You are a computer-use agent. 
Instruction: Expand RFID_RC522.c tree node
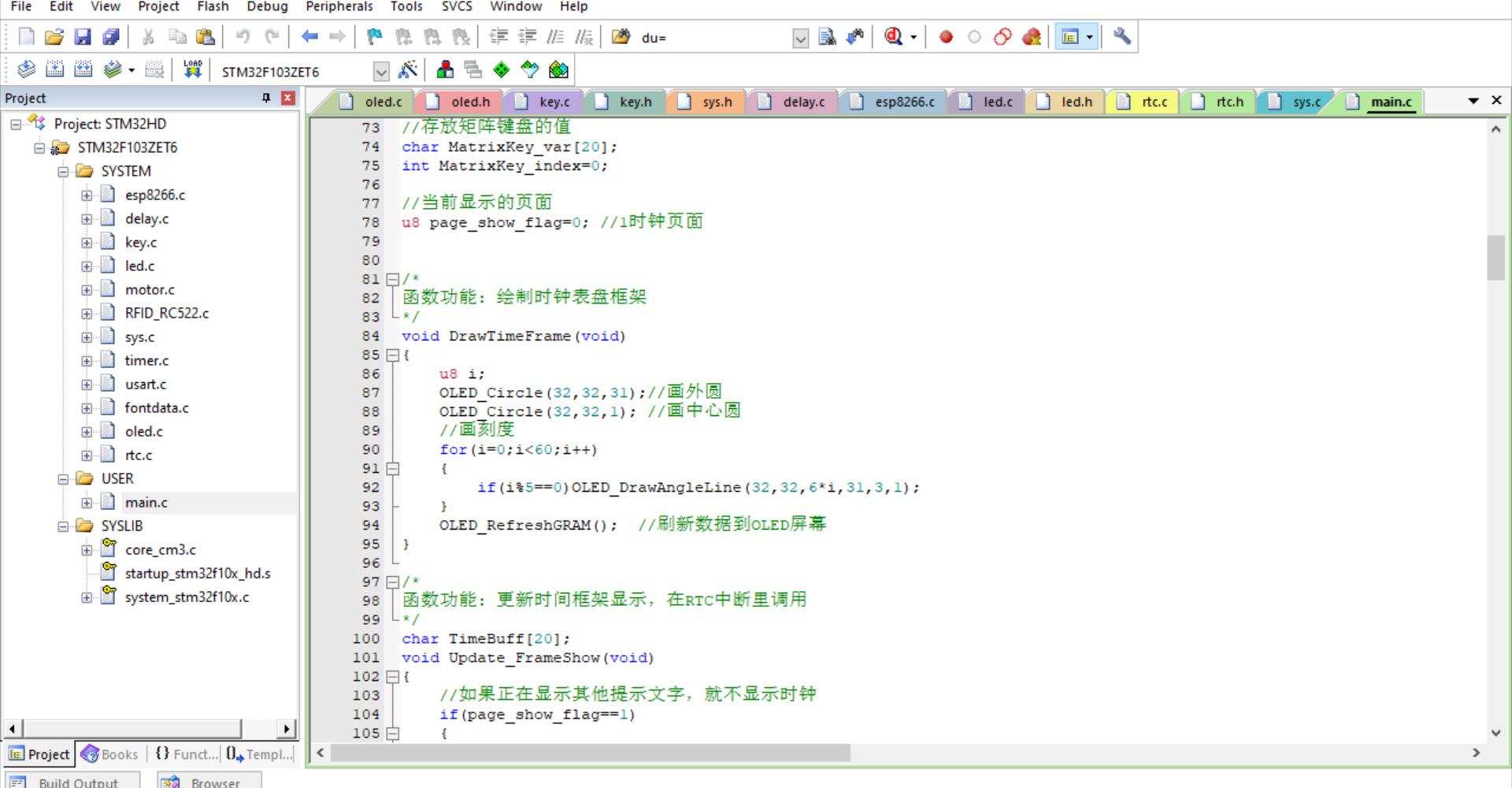pyautogui.click(x=87, y=314)
